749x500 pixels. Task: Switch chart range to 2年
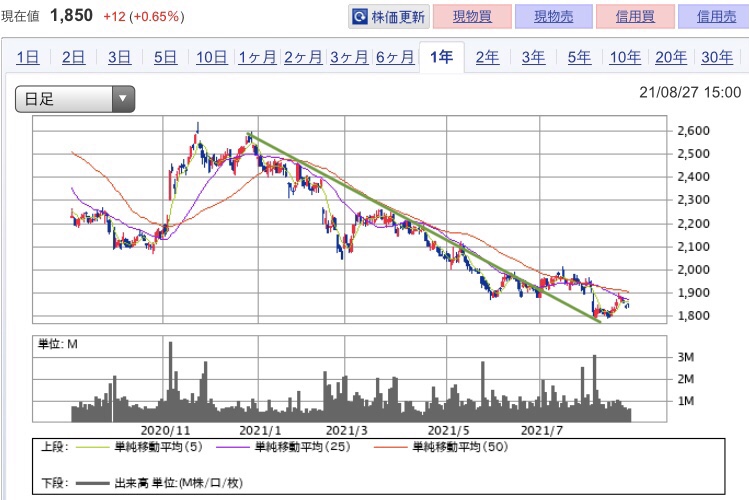click(x=487, y=57)
